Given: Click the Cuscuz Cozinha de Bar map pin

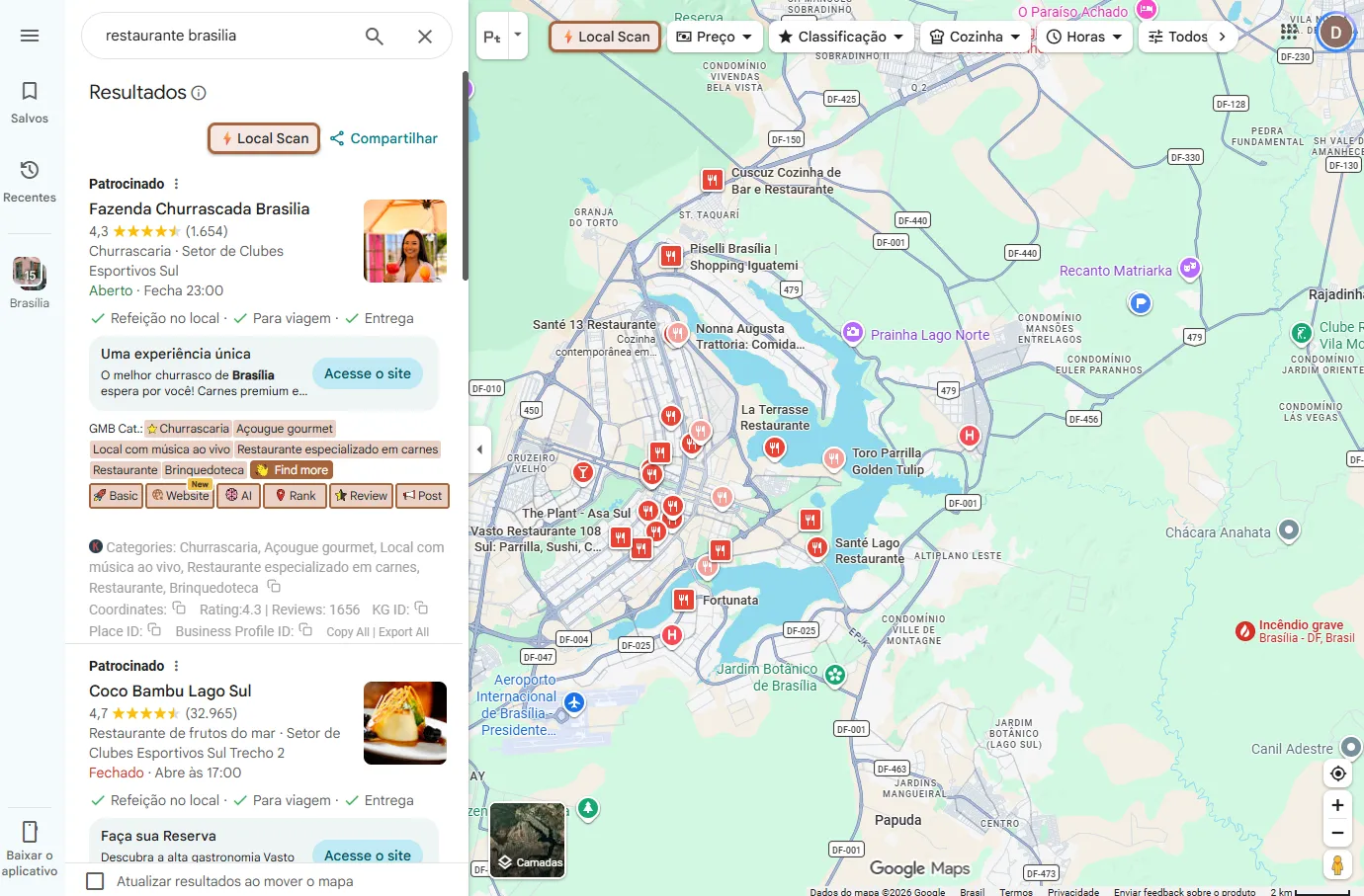Looking at the screenshot, I should (x=712, y=180).
